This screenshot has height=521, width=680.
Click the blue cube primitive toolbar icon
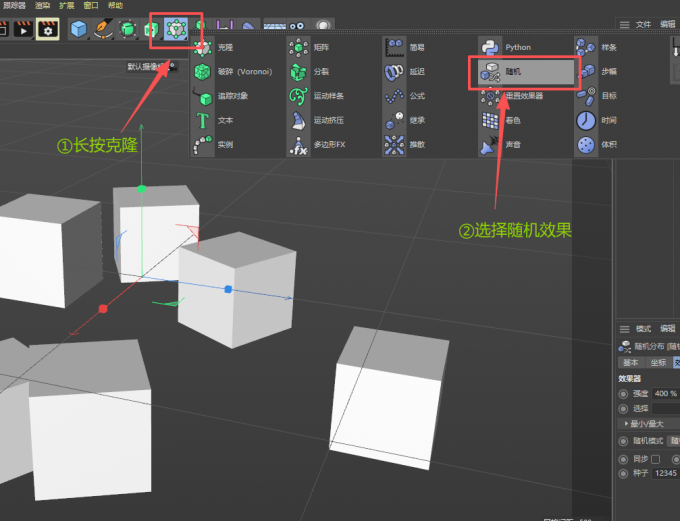[x=78, y=29]
